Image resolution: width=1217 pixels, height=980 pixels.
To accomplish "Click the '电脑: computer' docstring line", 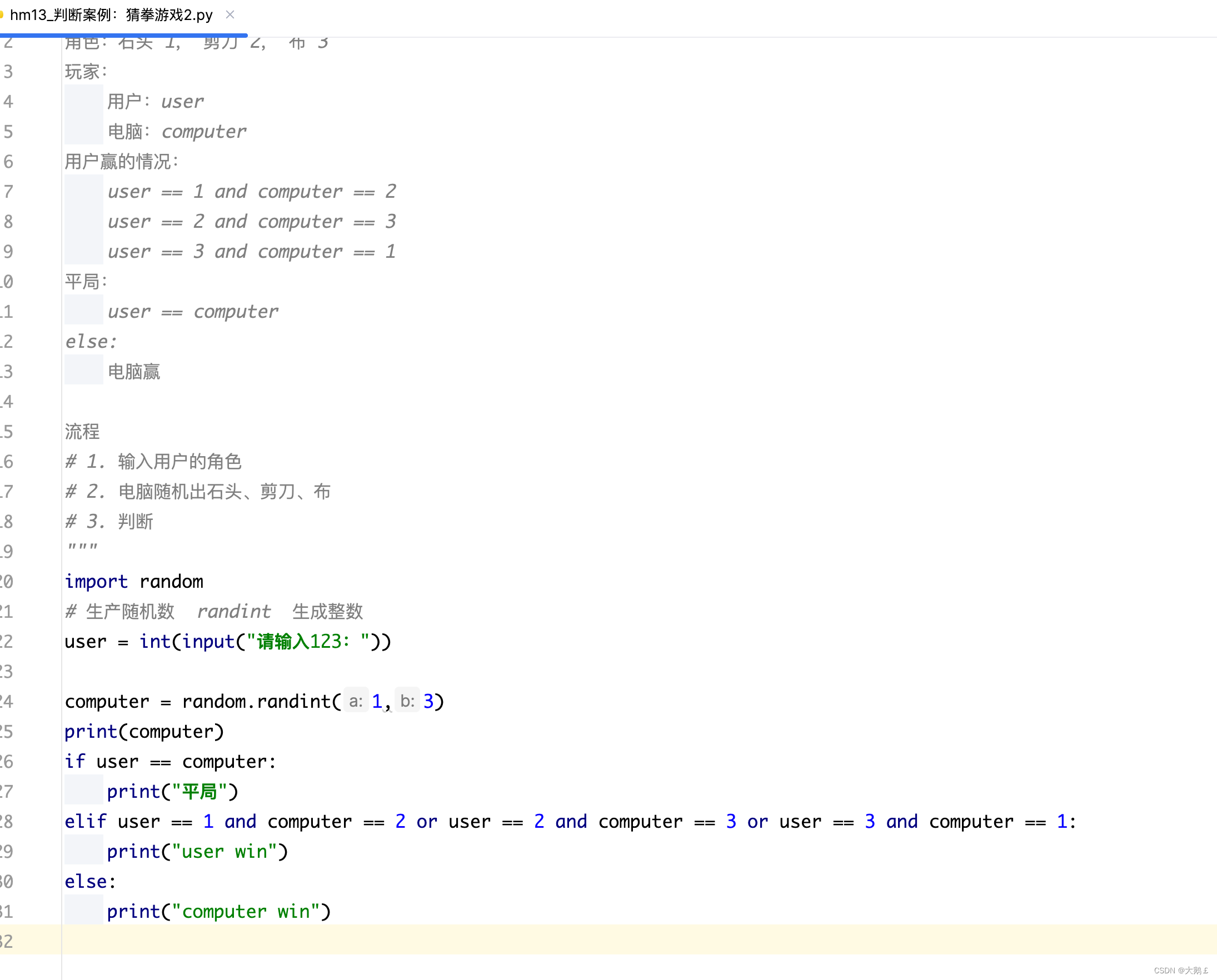I will tap(177, 132).
